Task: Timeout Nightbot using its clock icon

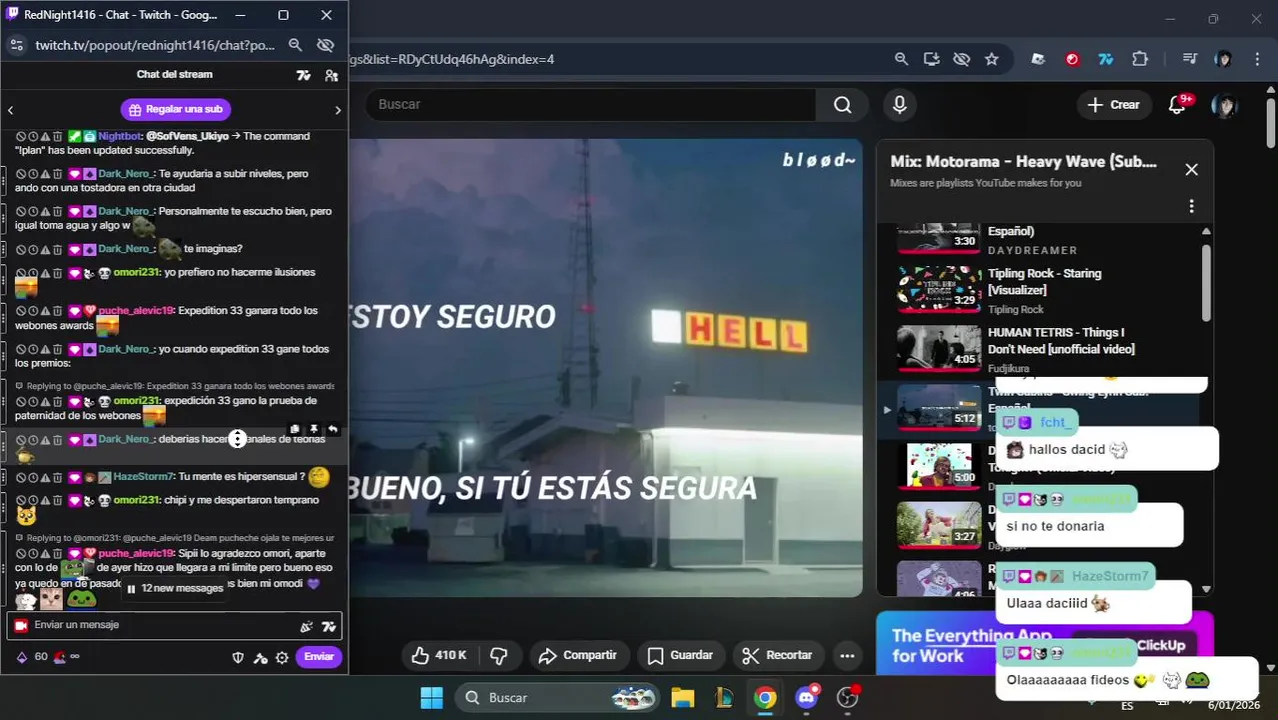Action: pos(33,136)
